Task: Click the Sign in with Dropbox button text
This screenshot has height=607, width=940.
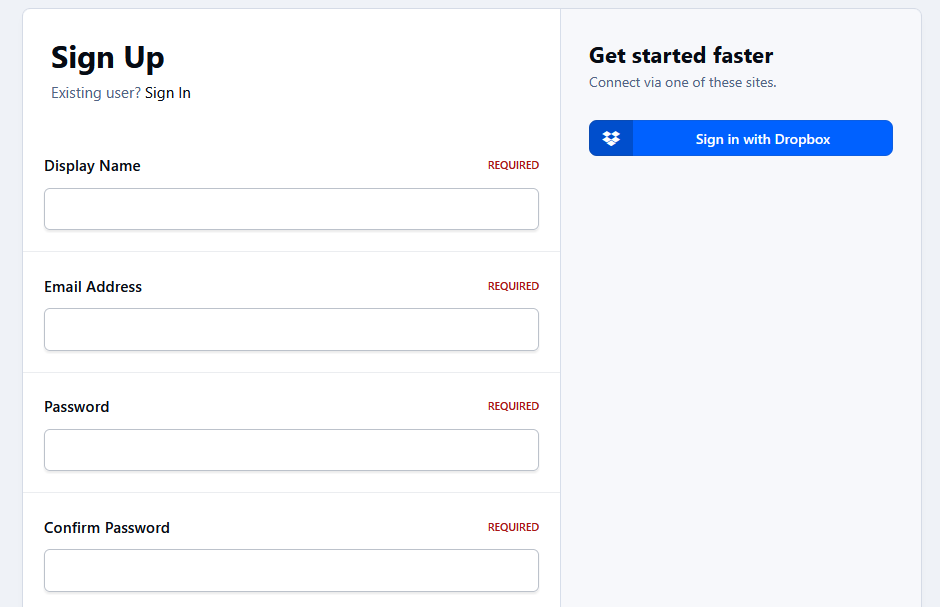Action: coord(763,139)
